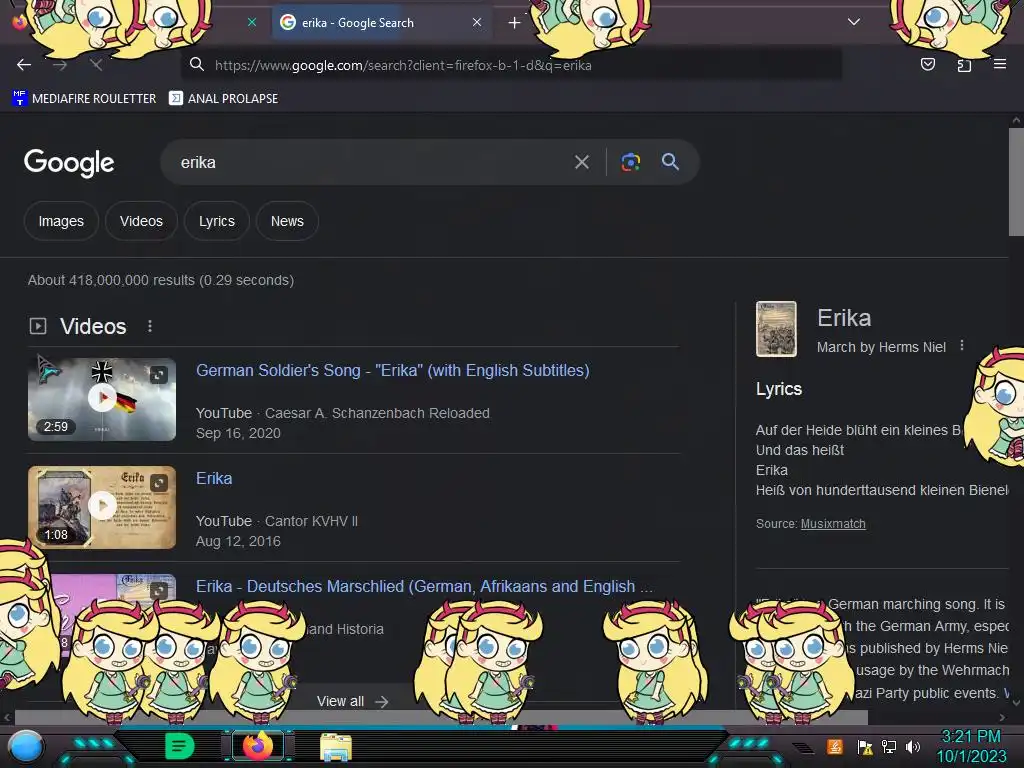Open Erika - Deutsches Marschlied video link

(424, 586)
